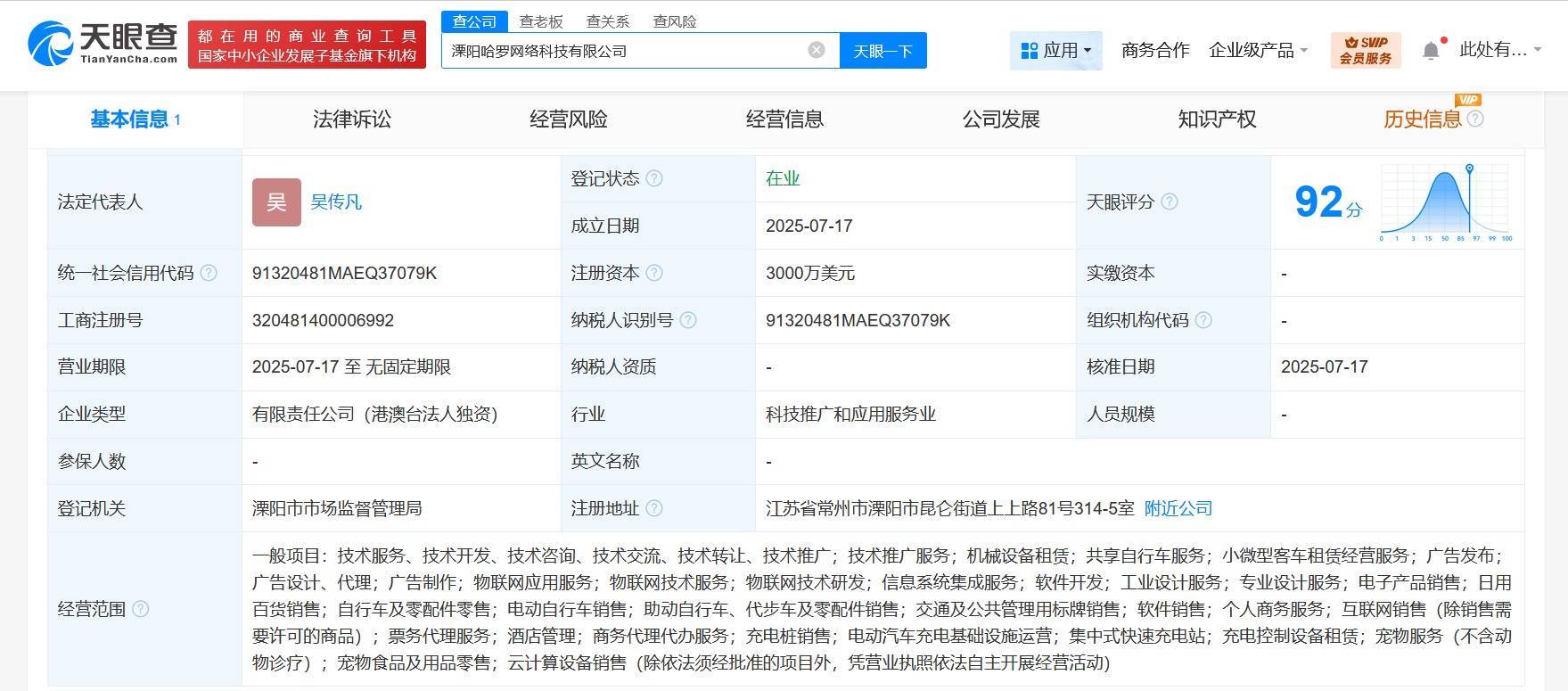Click the registration number 320481400006992
The width and height of the screenshot is (1568, 691).
click(x=323, y=320)
